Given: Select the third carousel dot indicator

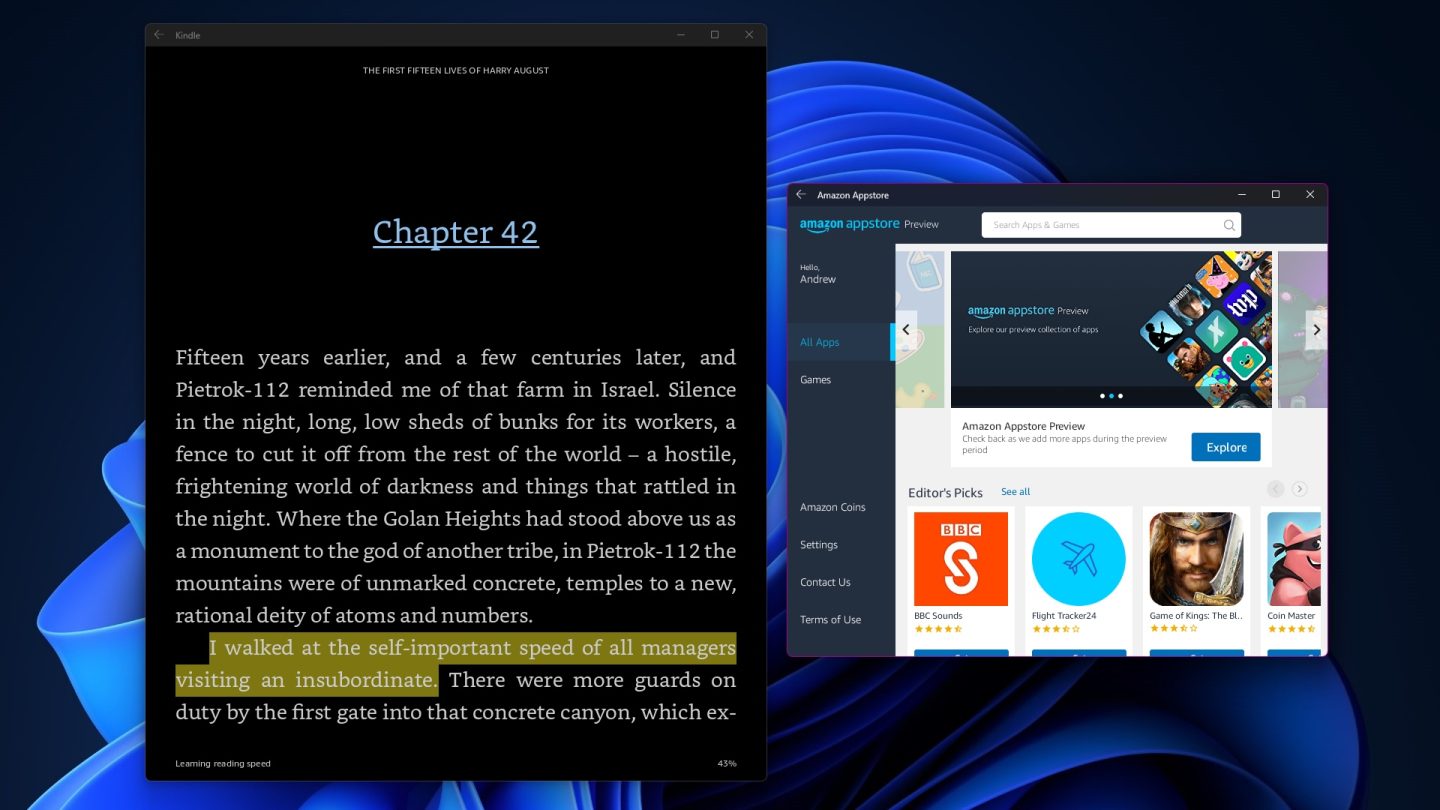Looking at the screenshot, I should point(1120,396).
